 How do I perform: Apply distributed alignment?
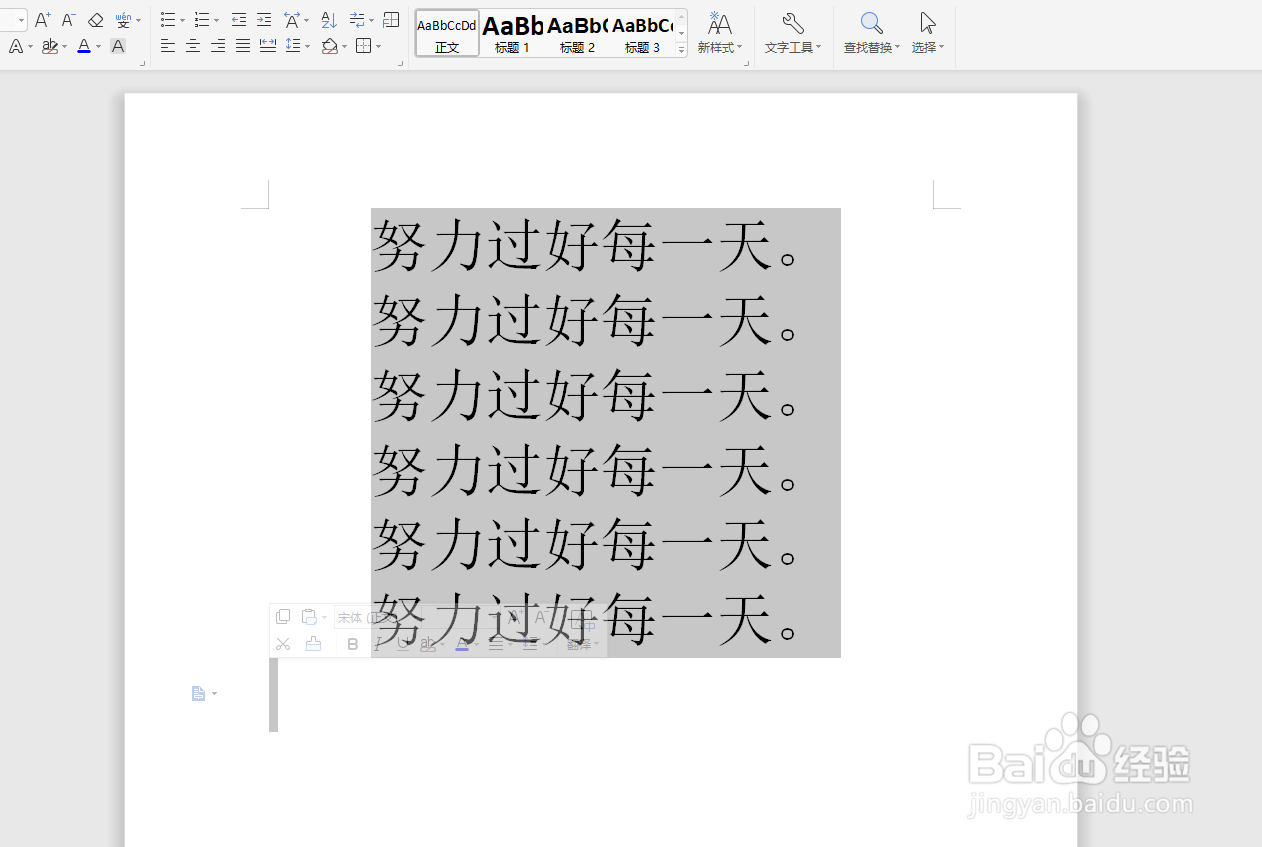pyautogui.click(x=268, y=46)
